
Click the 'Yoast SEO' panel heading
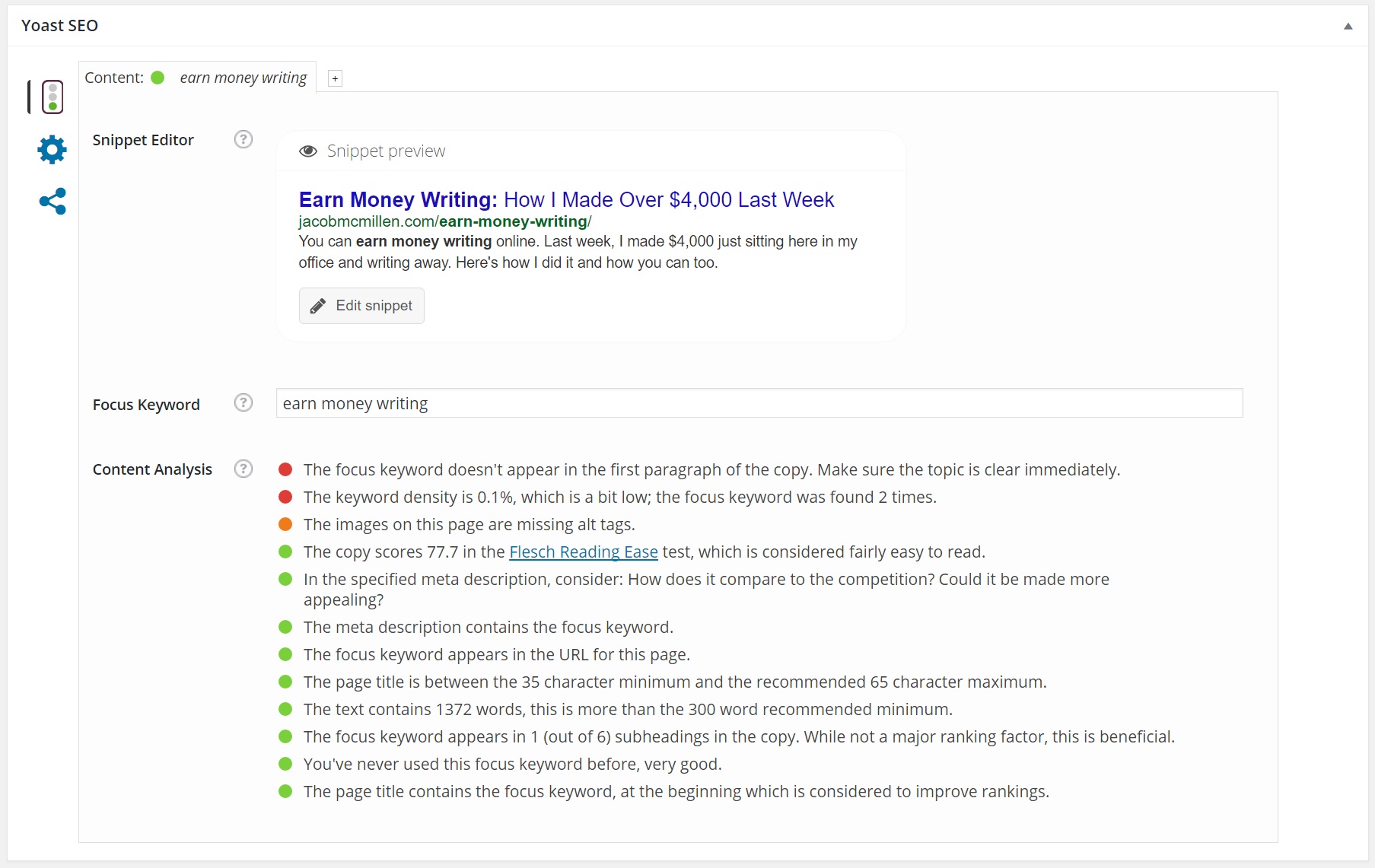click(59, 26)
